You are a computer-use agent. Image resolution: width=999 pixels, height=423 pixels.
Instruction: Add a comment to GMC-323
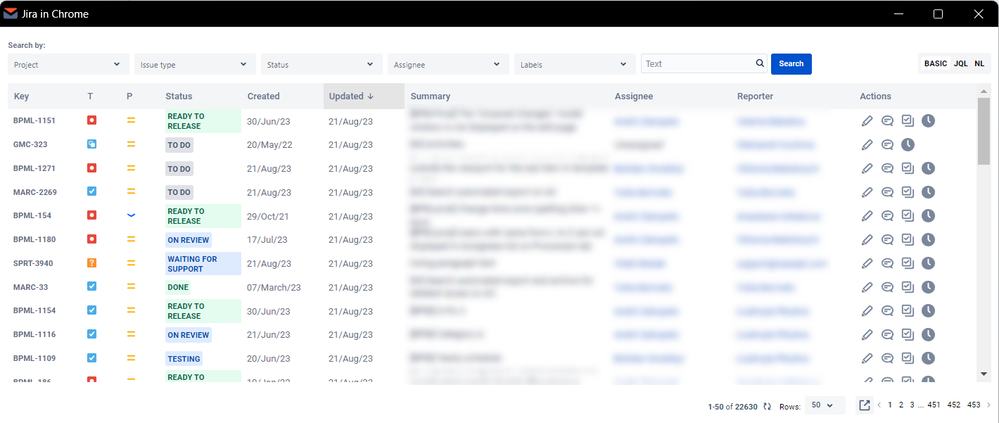887,145
